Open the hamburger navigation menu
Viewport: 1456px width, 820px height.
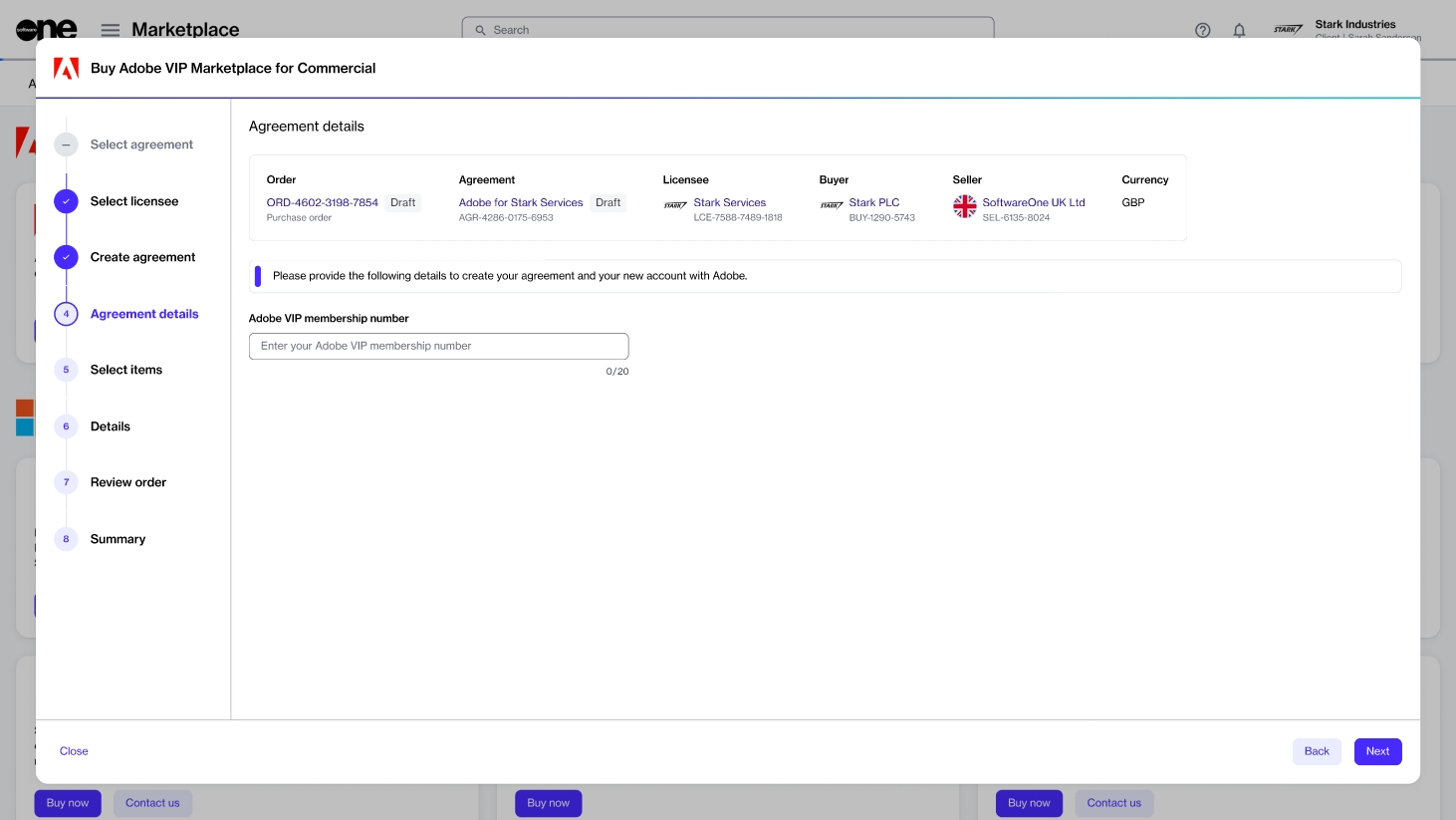(x=111, y=30)
